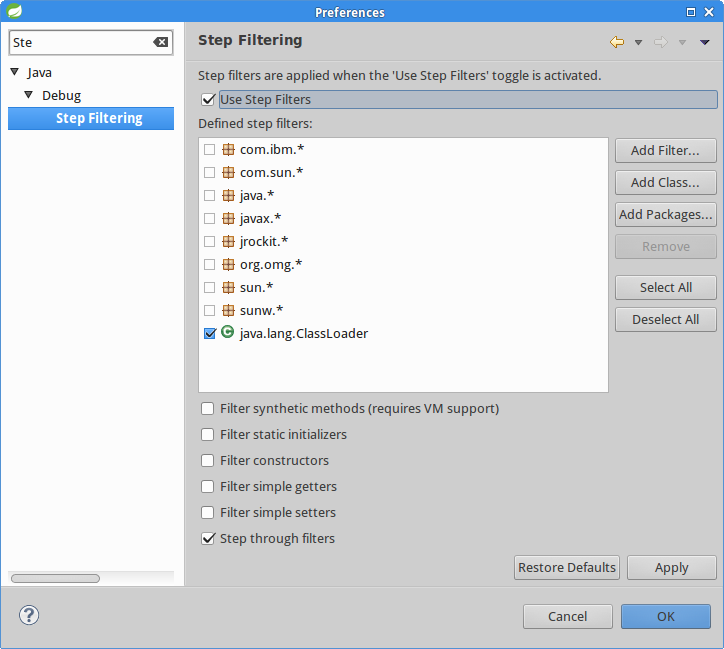Click the help question mark icon
724x649 pixels.
(x=29, y=615)
